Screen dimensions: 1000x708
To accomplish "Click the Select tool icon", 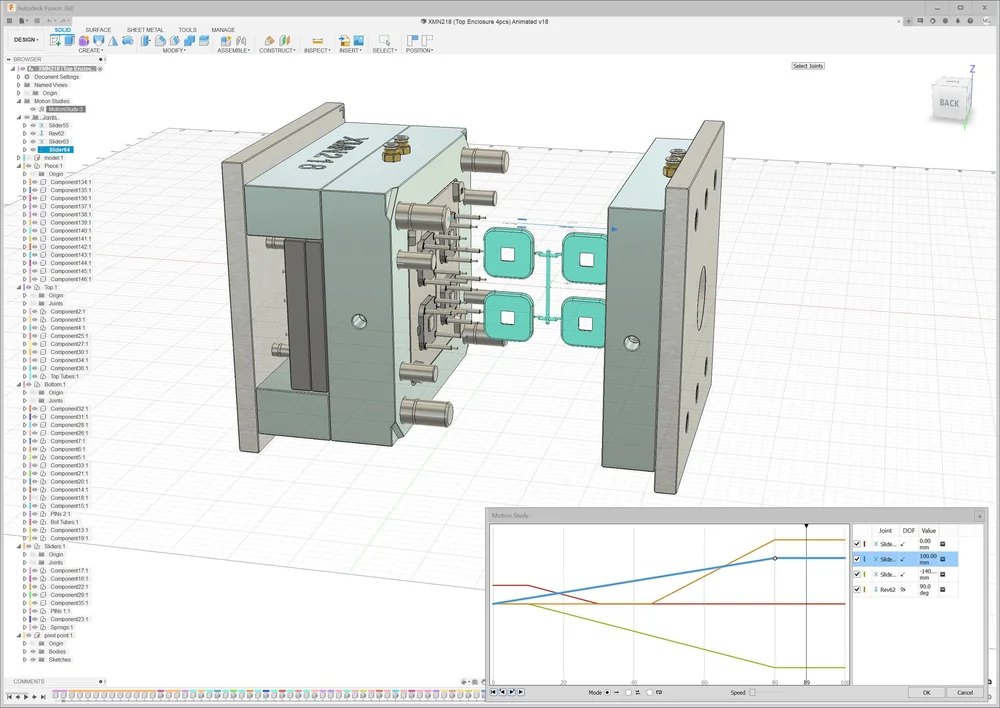I will [x=383, y=41].
